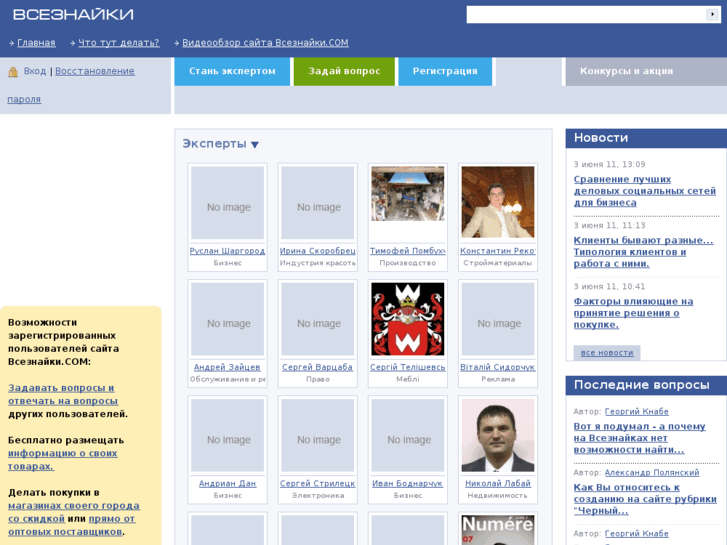Open информацию о своих товарах link

pos(63,460)
